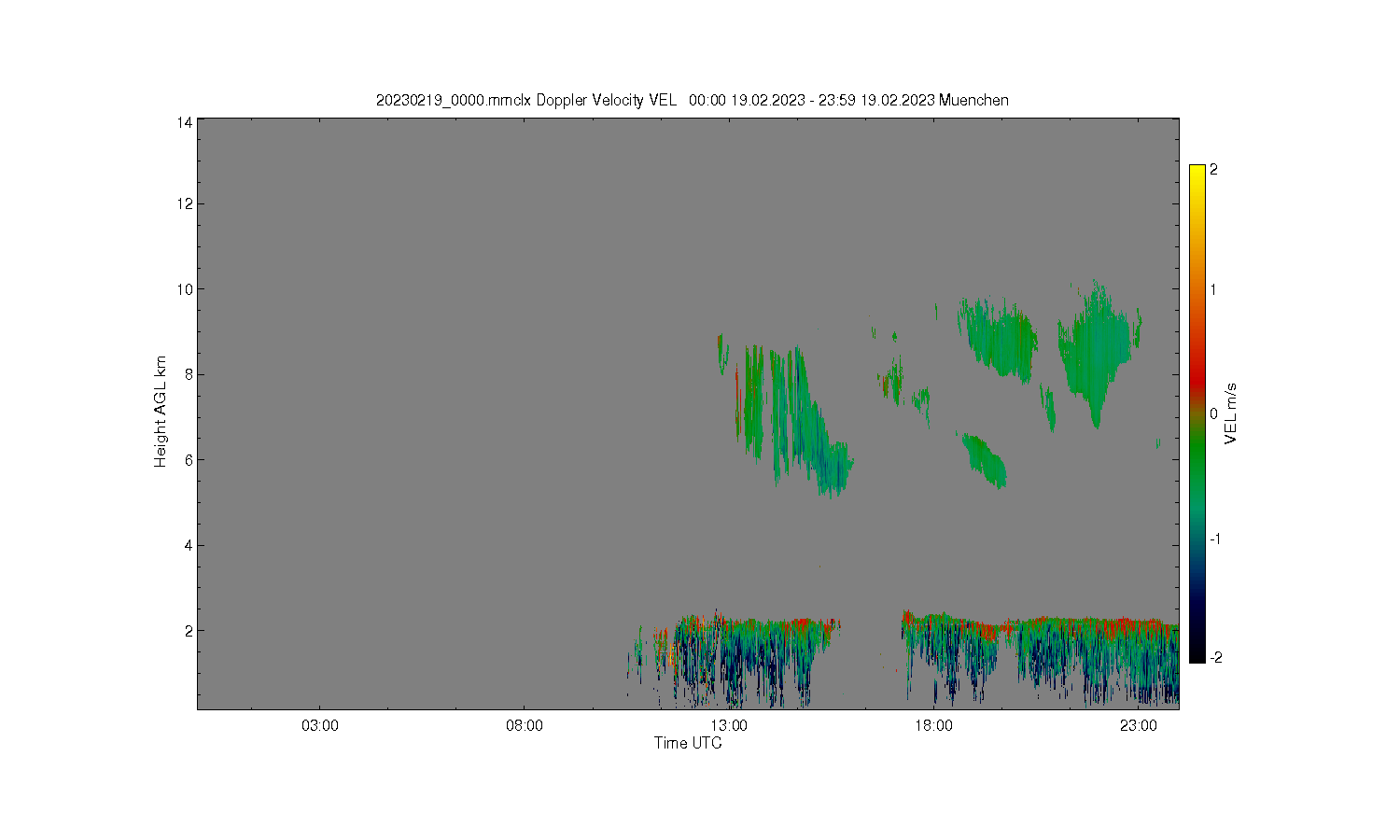
Task: Click the colorbar value 0
Action: point(1213,413)
